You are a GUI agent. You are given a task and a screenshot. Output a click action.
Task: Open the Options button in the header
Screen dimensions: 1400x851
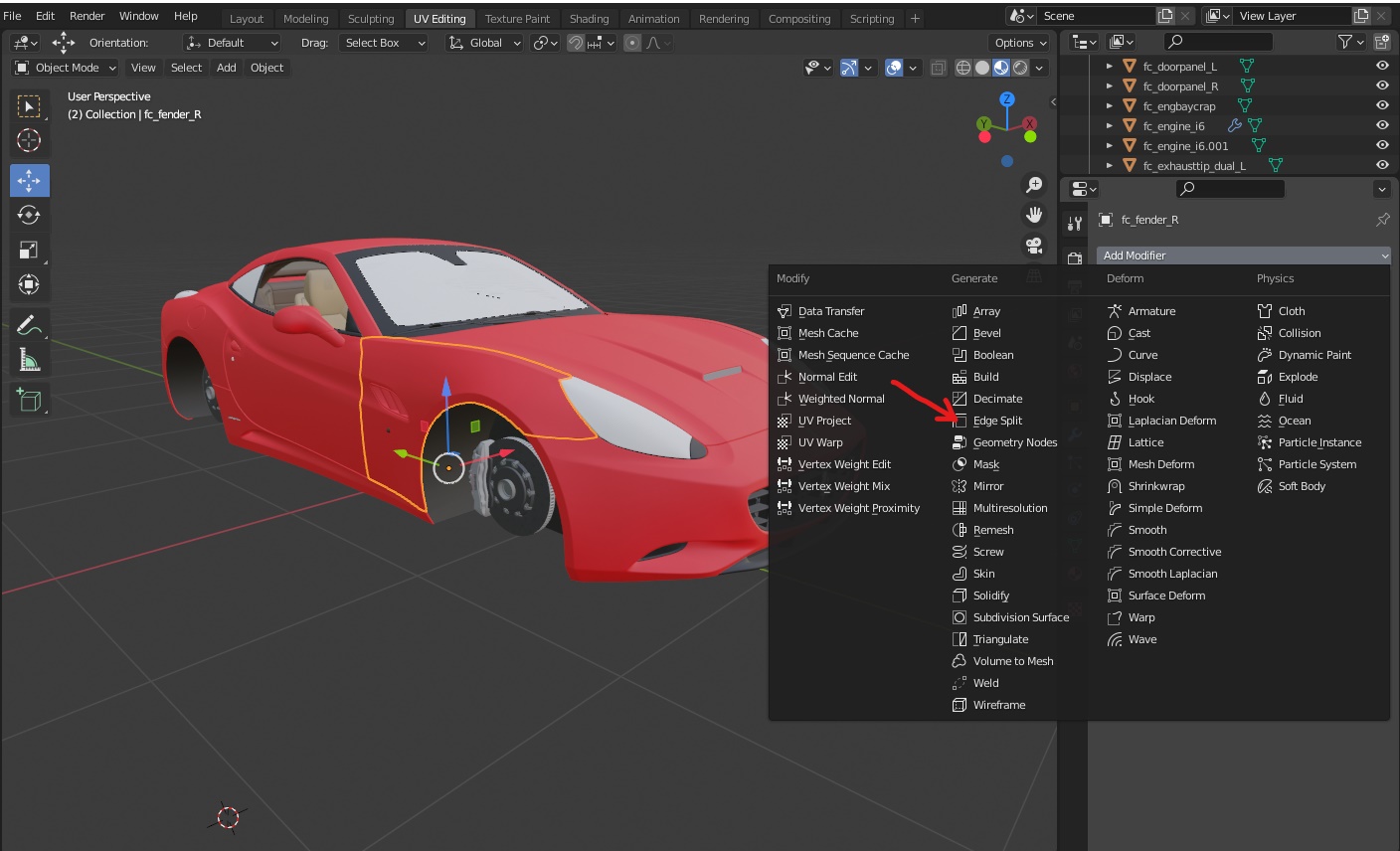[1020, 43]
